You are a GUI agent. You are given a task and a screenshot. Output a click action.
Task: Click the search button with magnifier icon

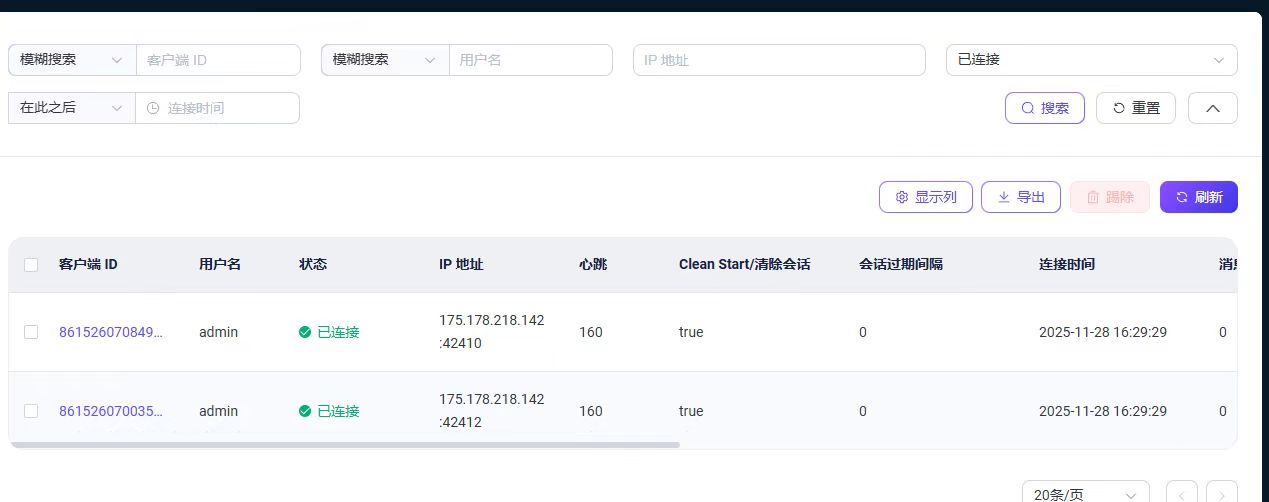click(x=1044, y=108)
